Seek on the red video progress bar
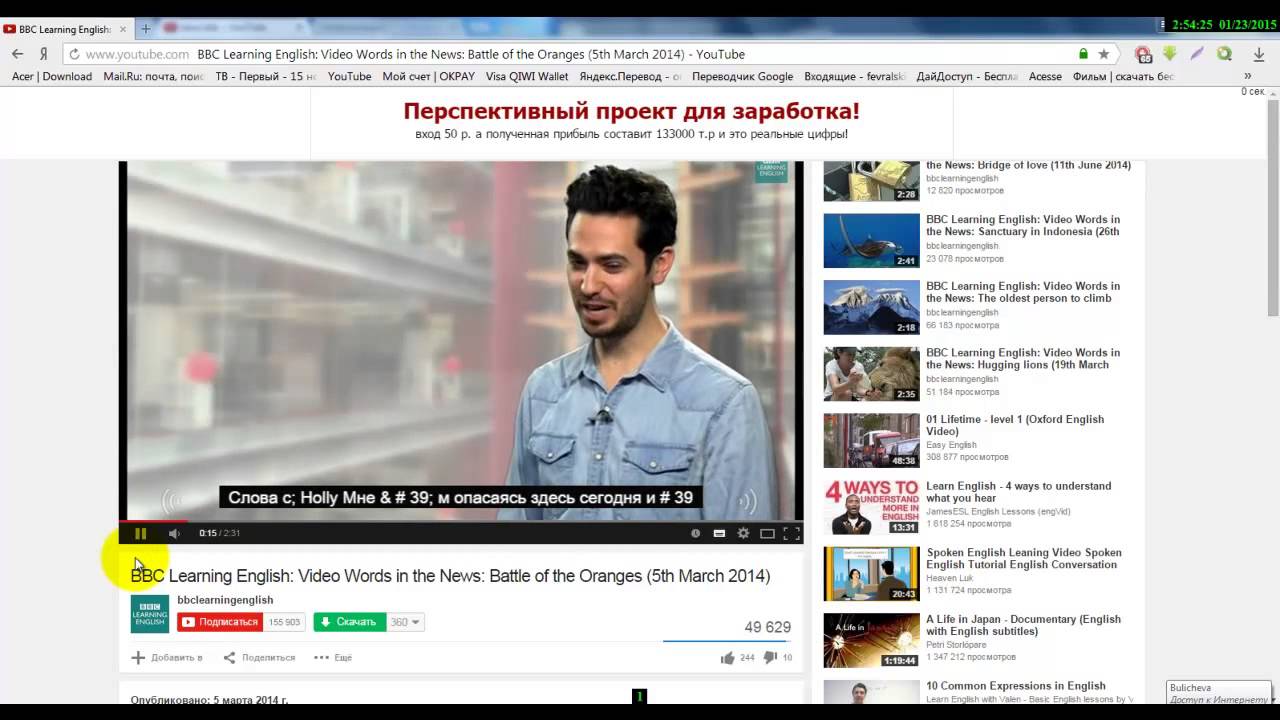 (x=461, y=521)
